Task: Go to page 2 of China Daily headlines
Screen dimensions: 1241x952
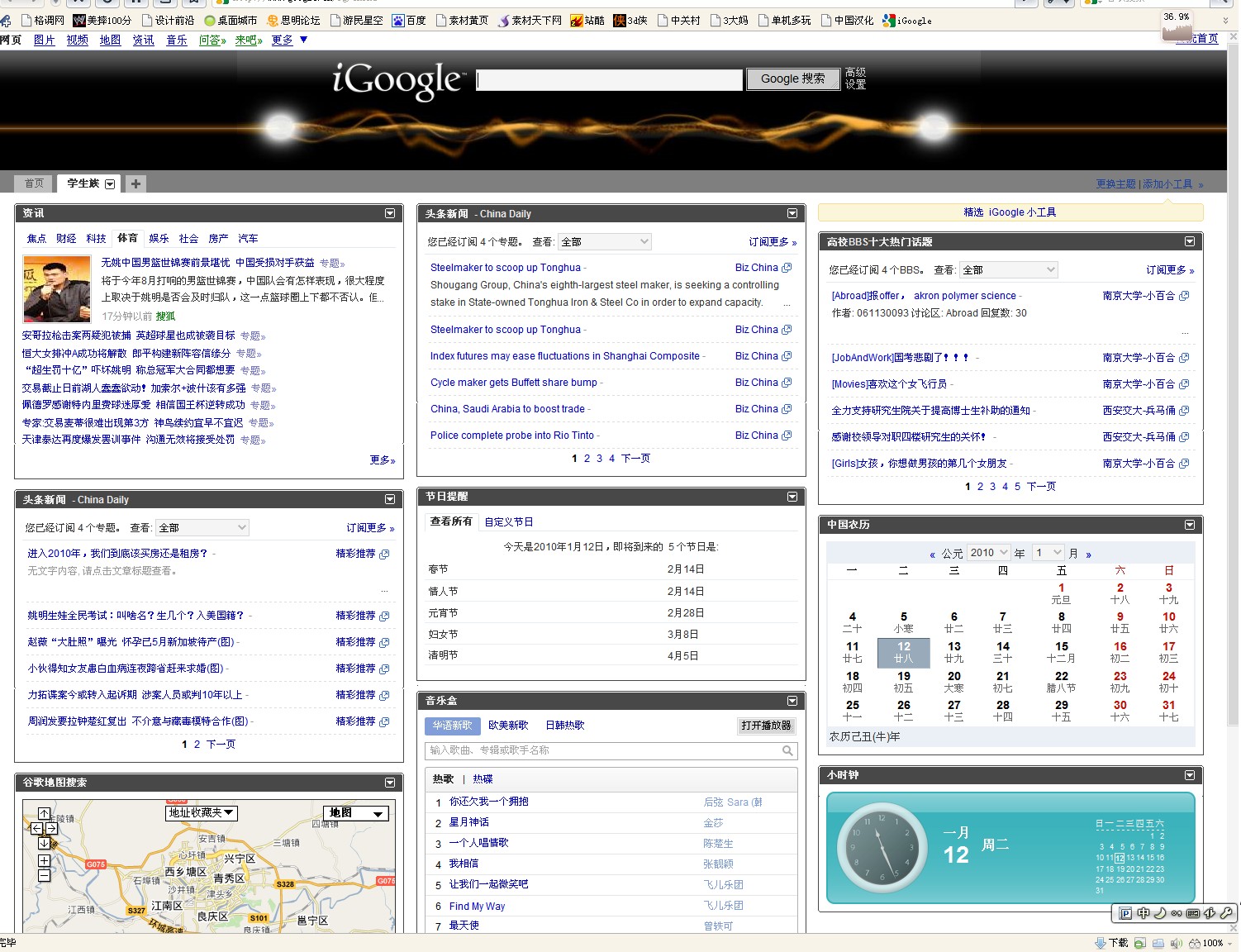Action: click(587, 459)
